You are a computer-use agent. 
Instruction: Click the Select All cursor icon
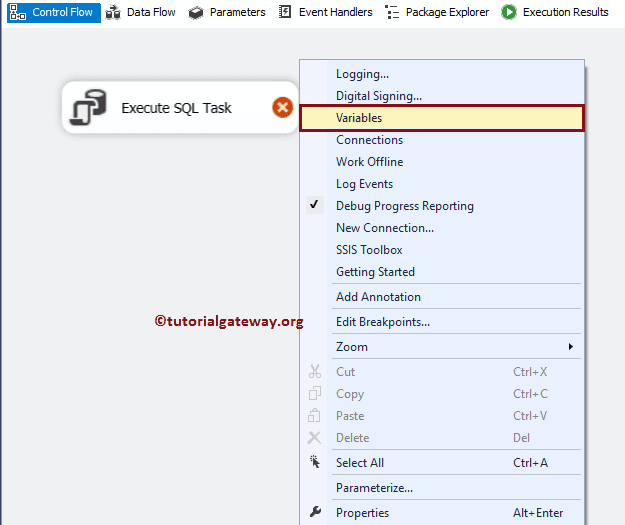point(315,462)
